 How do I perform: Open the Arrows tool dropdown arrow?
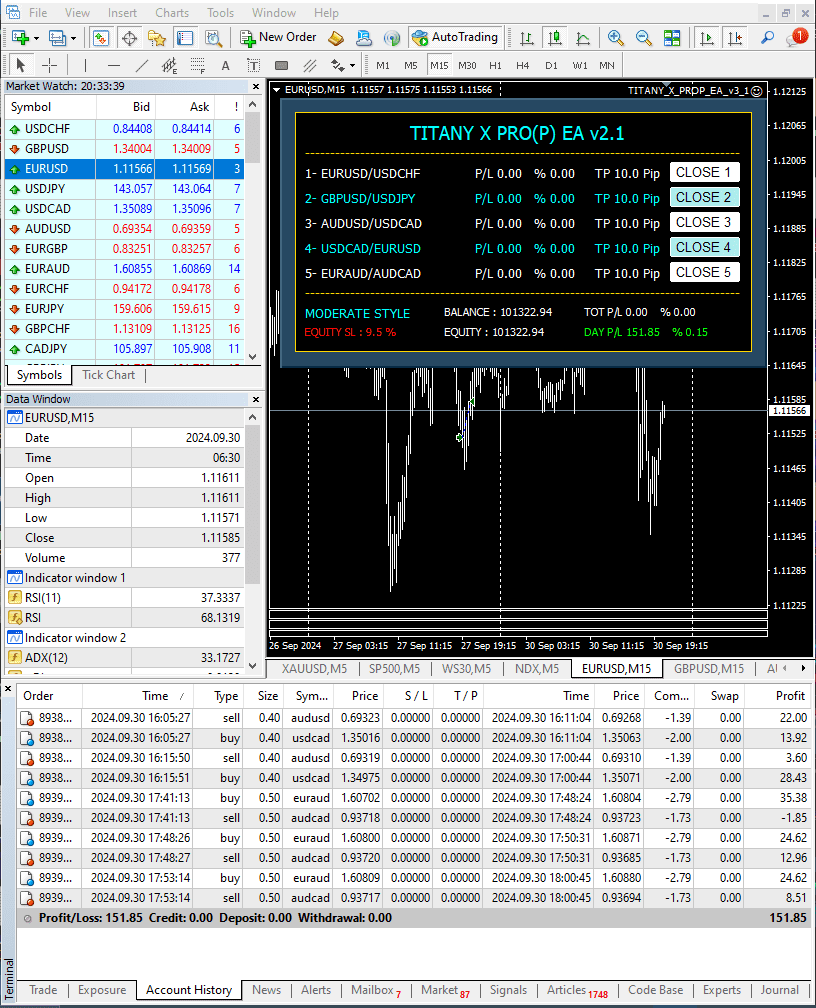pyautogui.click(x=352, y=66)
